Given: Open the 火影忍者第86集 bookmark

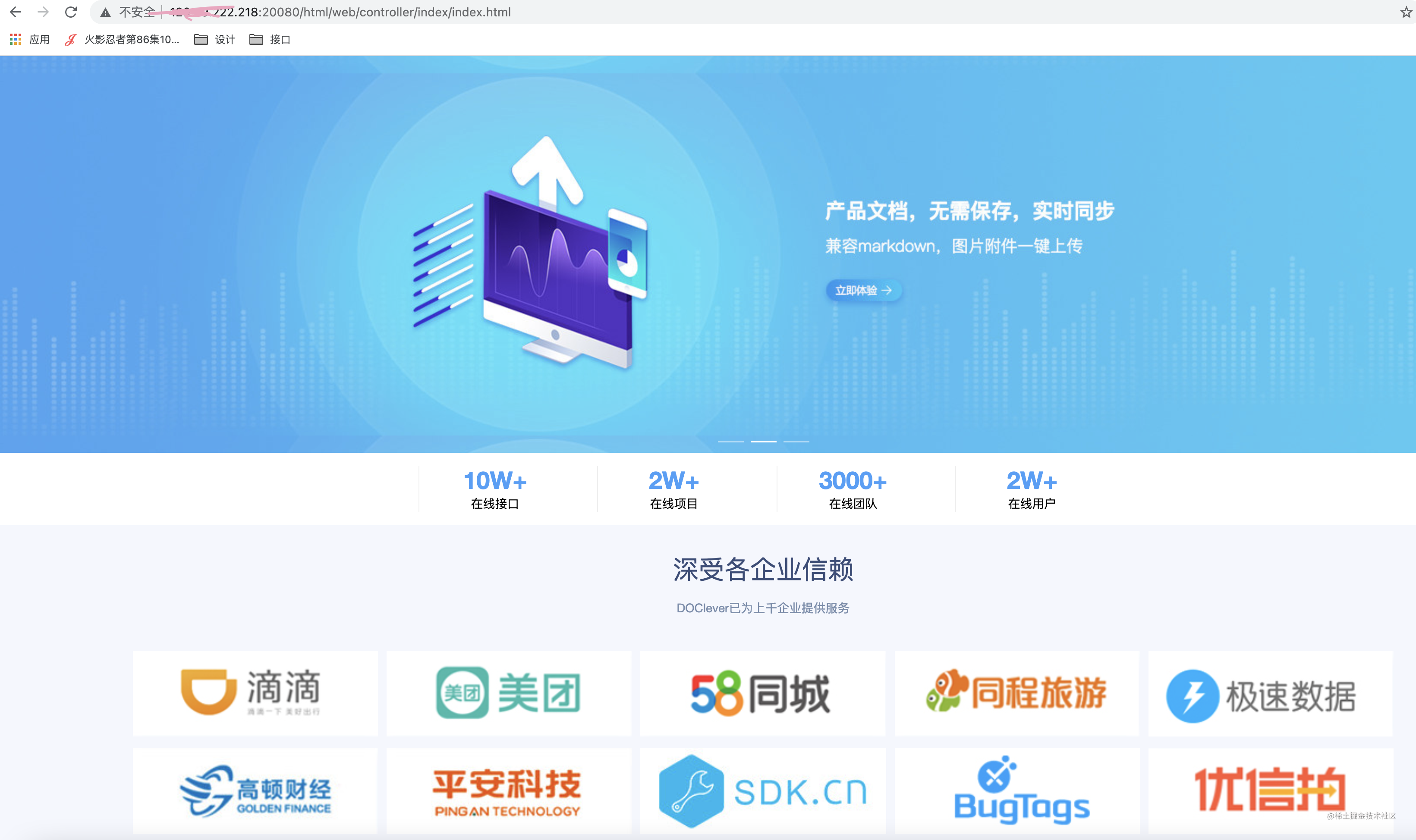Looking at the screenshot, I should [x=122, y=39].
